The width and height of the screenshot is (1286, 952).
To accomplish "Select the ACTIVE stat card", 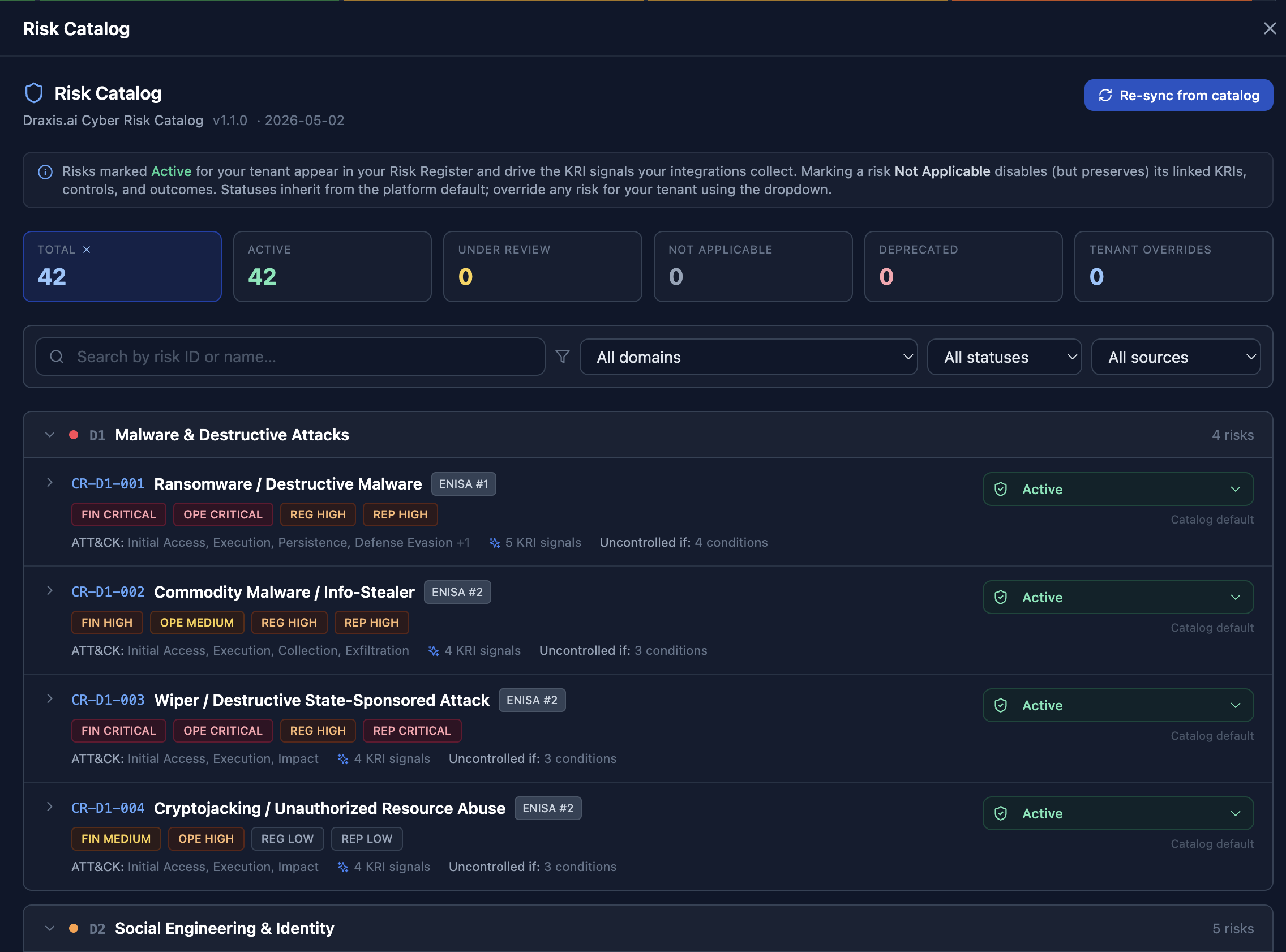I will pos(332,266).
